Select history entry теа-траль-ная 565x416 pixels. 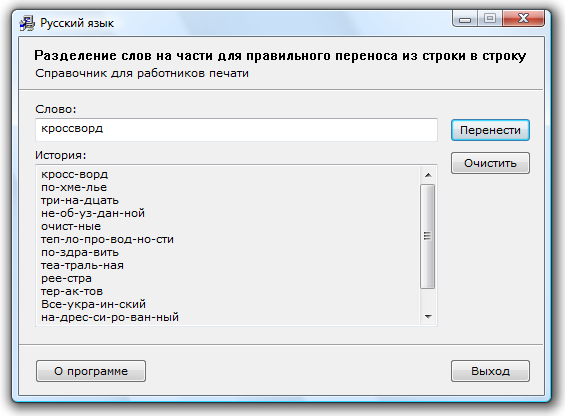pos(83,265)
